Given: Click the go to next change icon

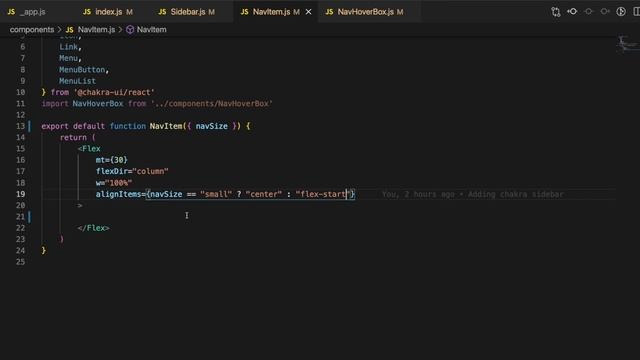Looking at the screenshot, I should [604, 11].
